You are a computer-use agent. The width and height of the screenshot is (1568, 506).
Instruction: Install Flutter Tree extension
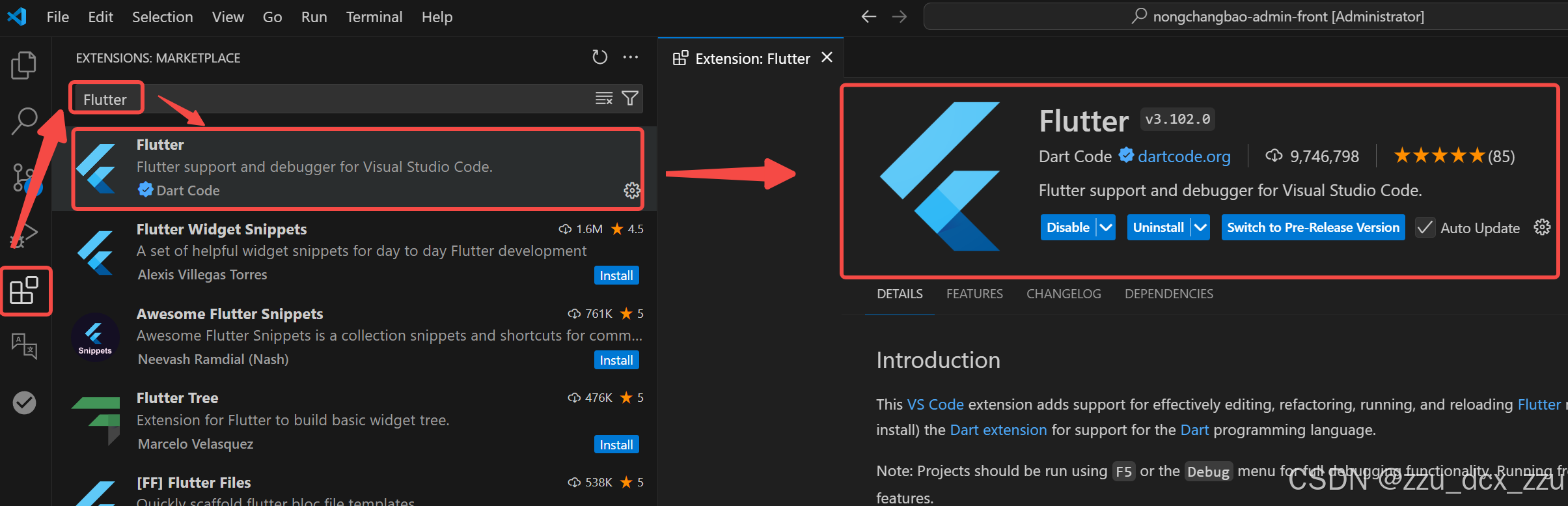click(x=616, y=445)
